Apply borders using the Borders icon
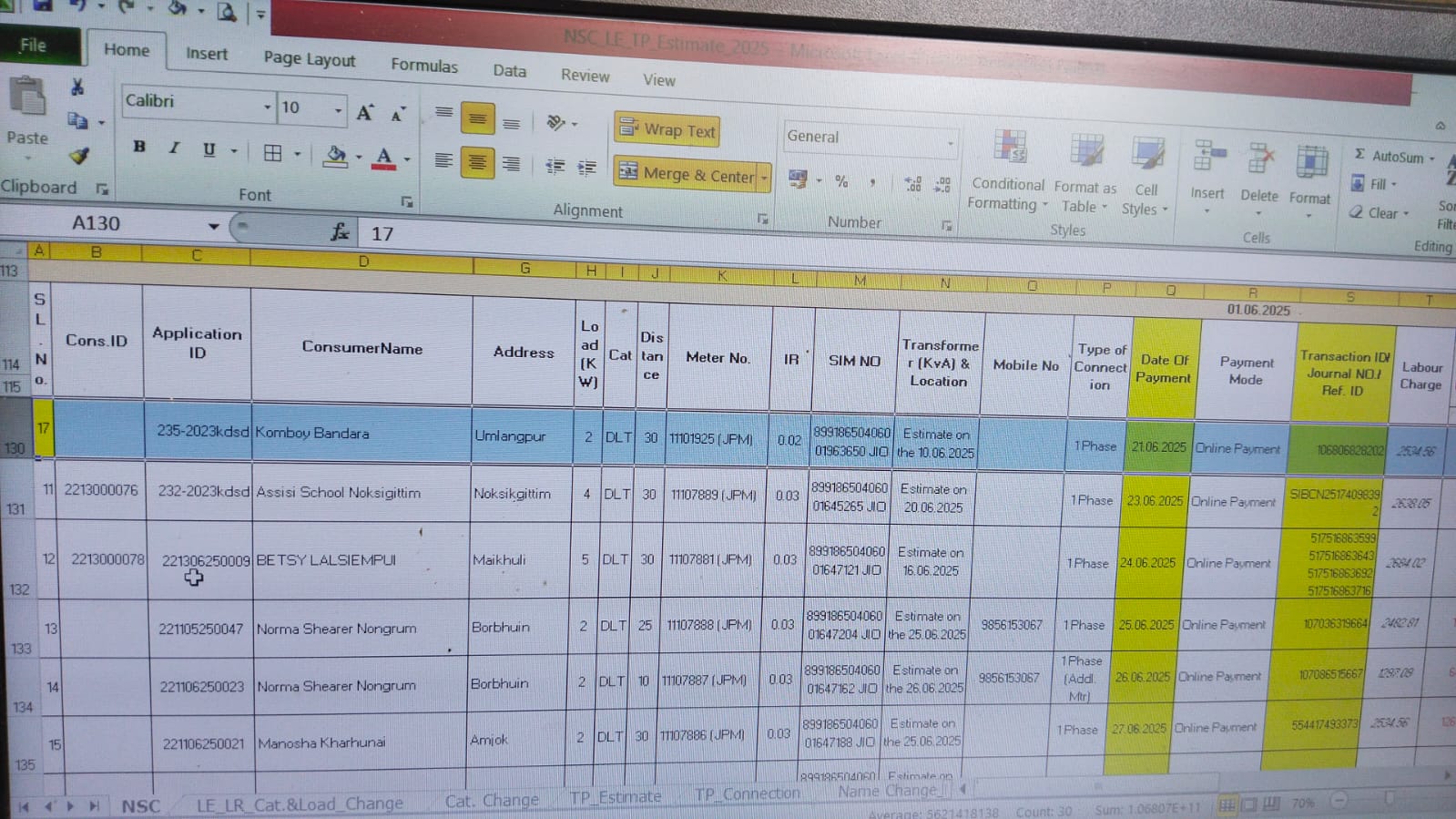This screenshot has height=819, width=1456. [272, 153]
